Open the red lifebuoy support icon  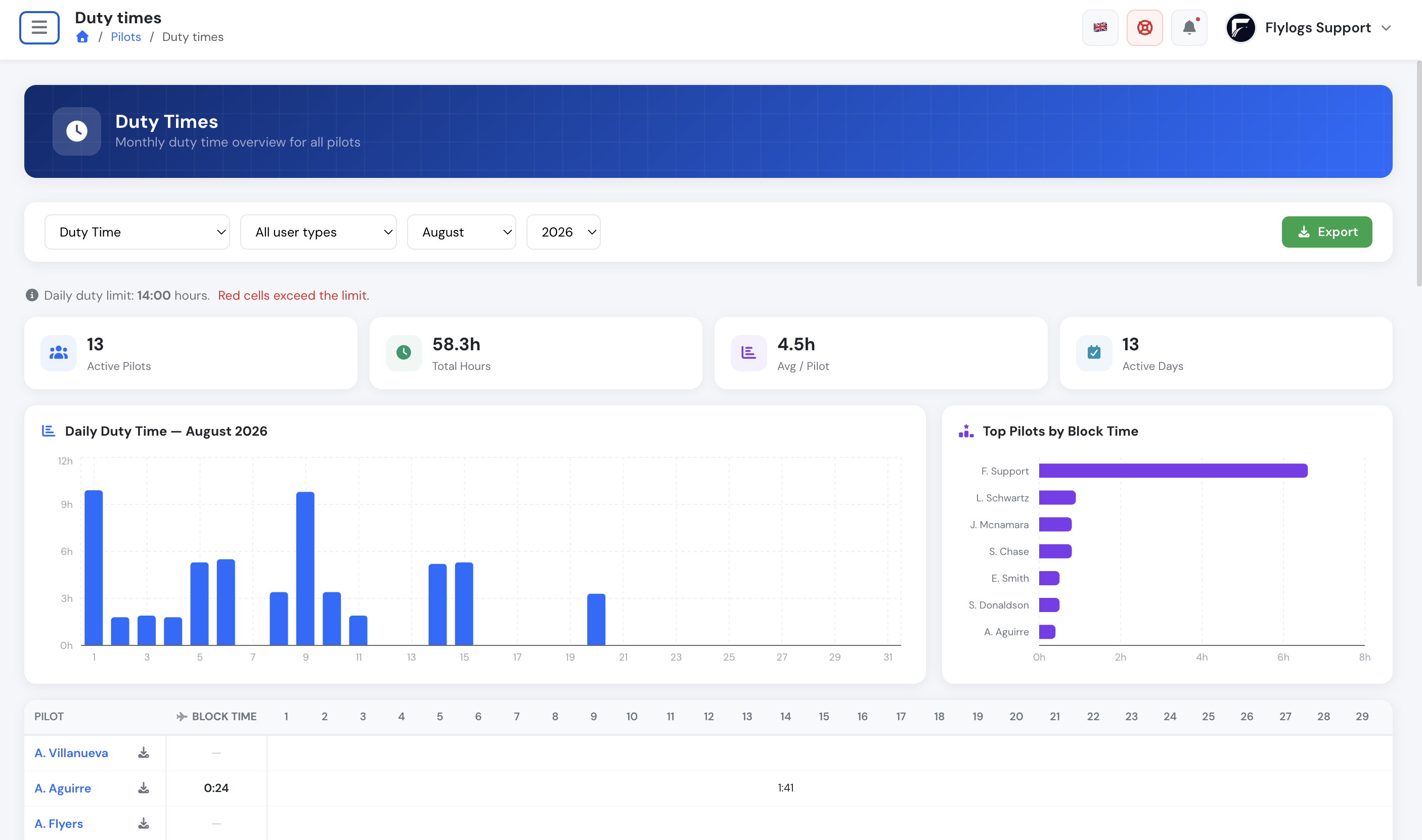[1144, 27]
